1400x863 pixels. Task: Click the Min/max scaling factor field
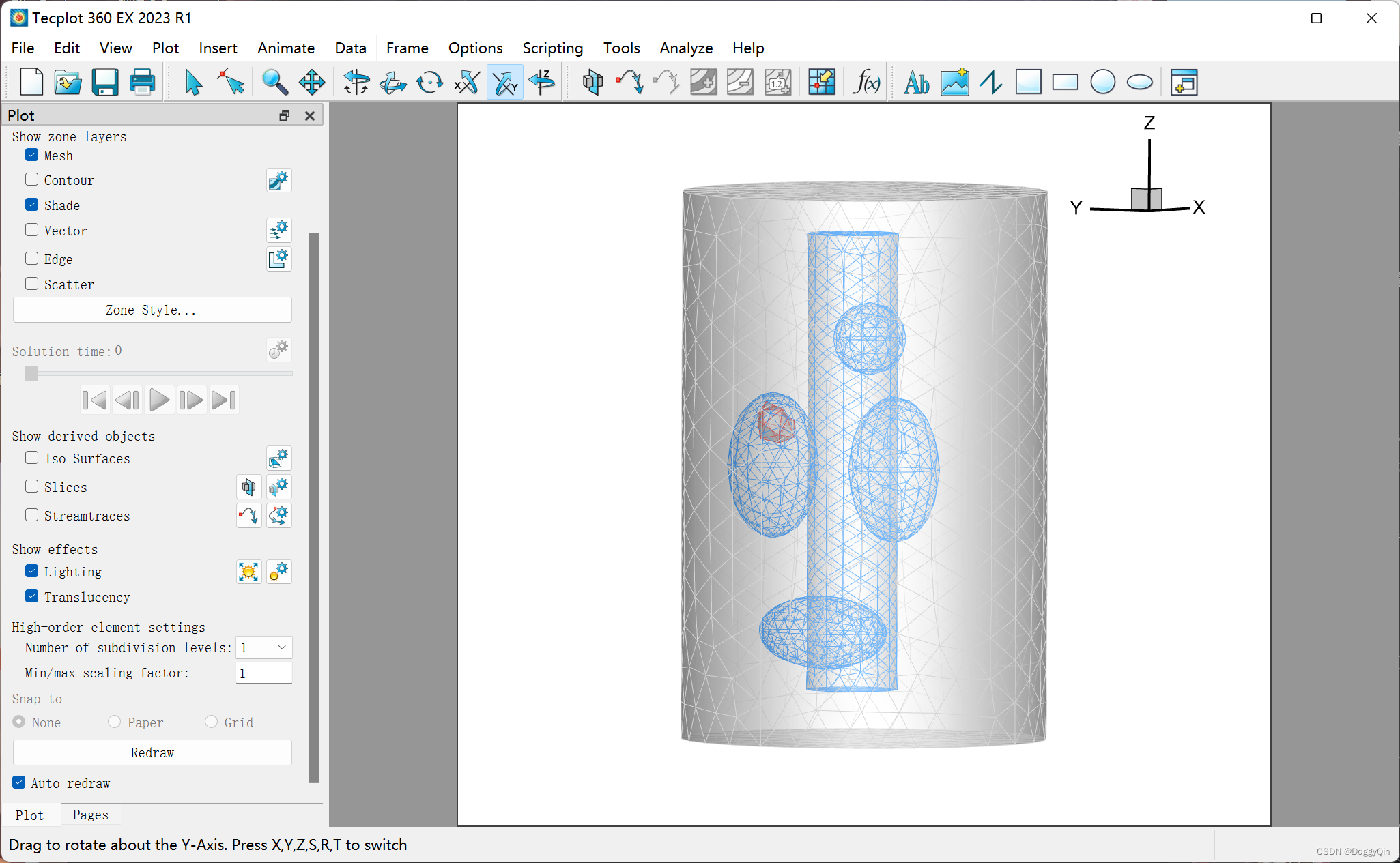[x=263, y=673]
